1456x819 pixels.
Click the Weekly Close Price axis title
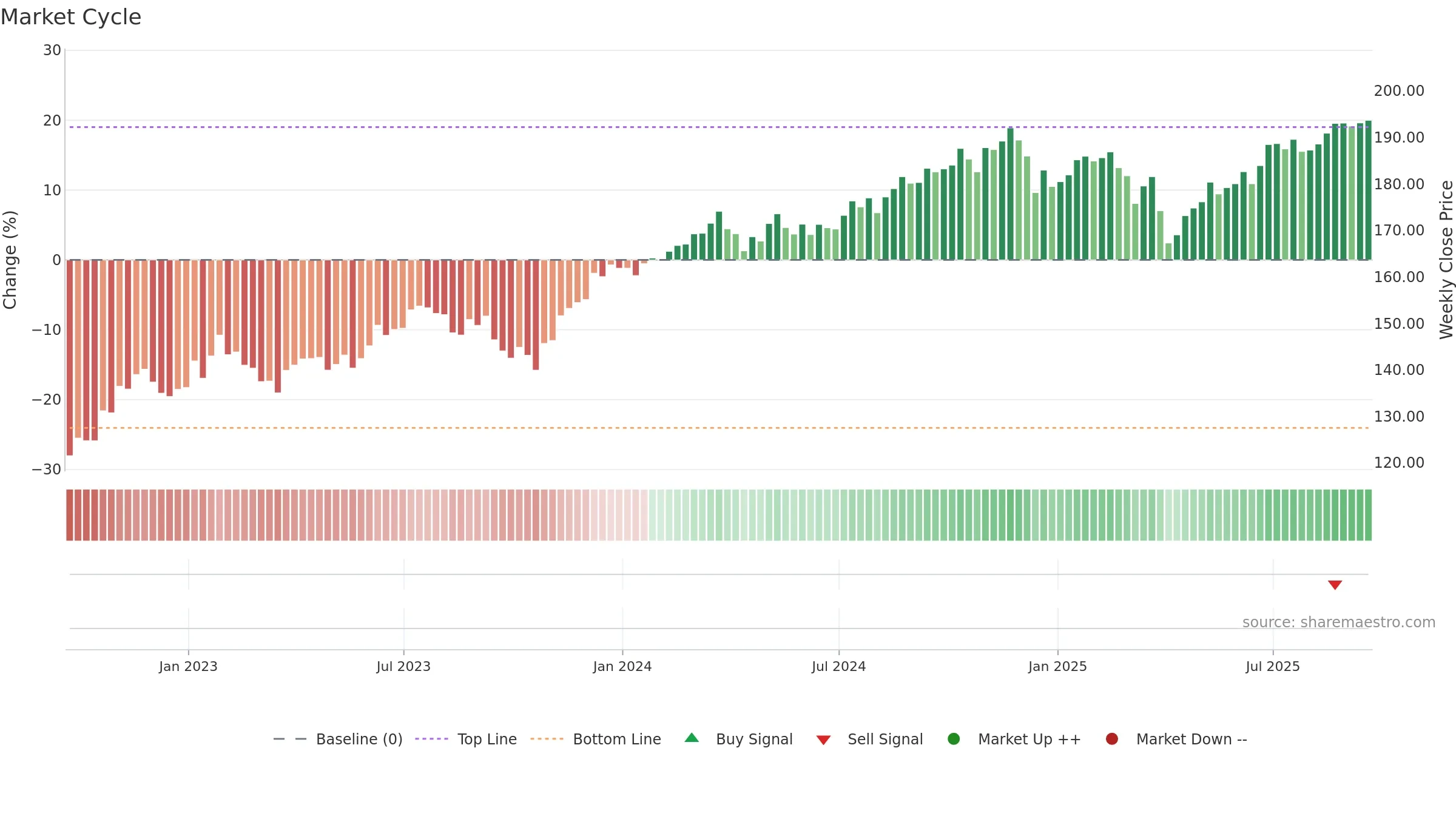(x=1446, y=260)
